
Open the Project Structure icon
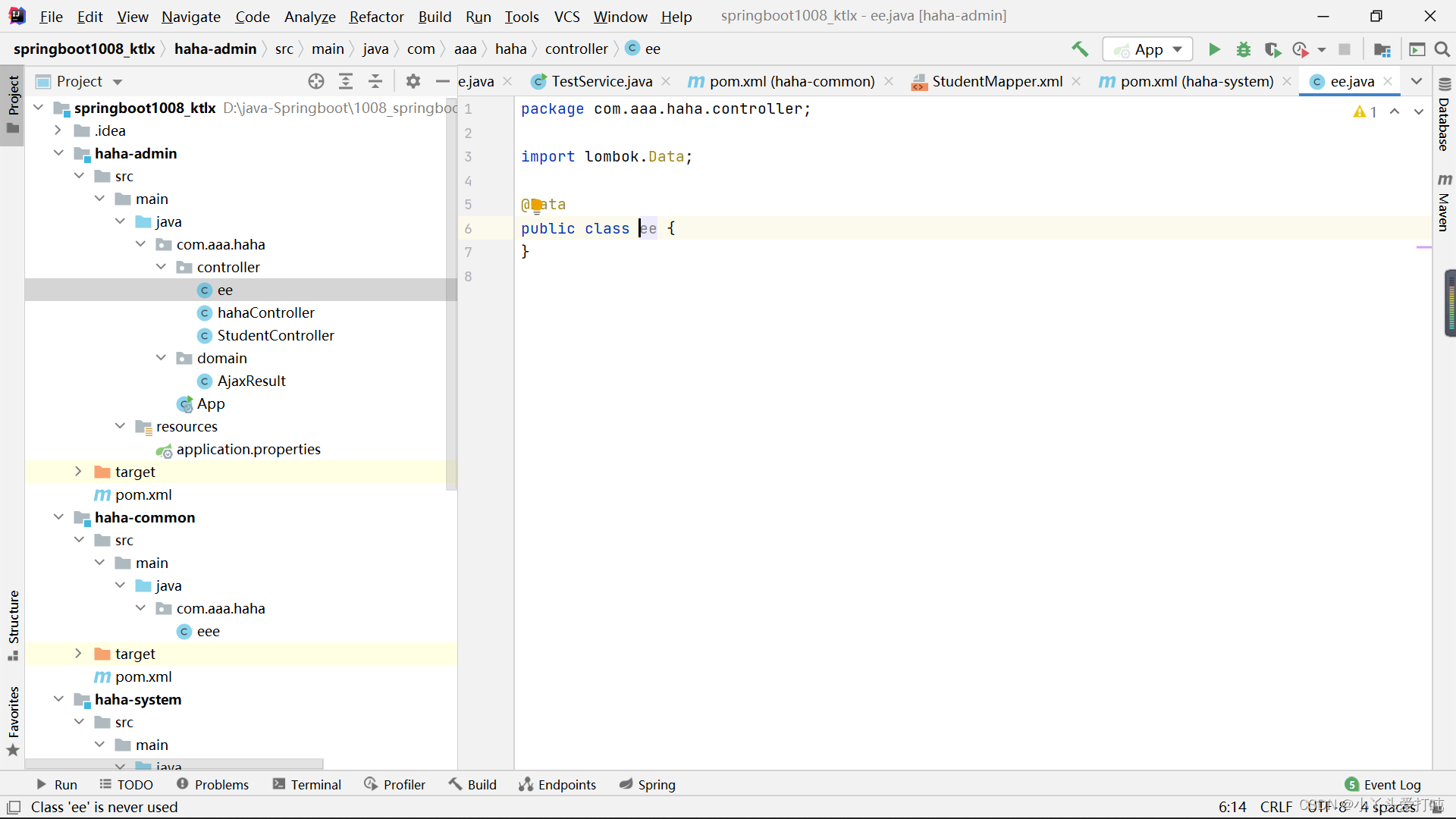click(x=1382, y=49)
